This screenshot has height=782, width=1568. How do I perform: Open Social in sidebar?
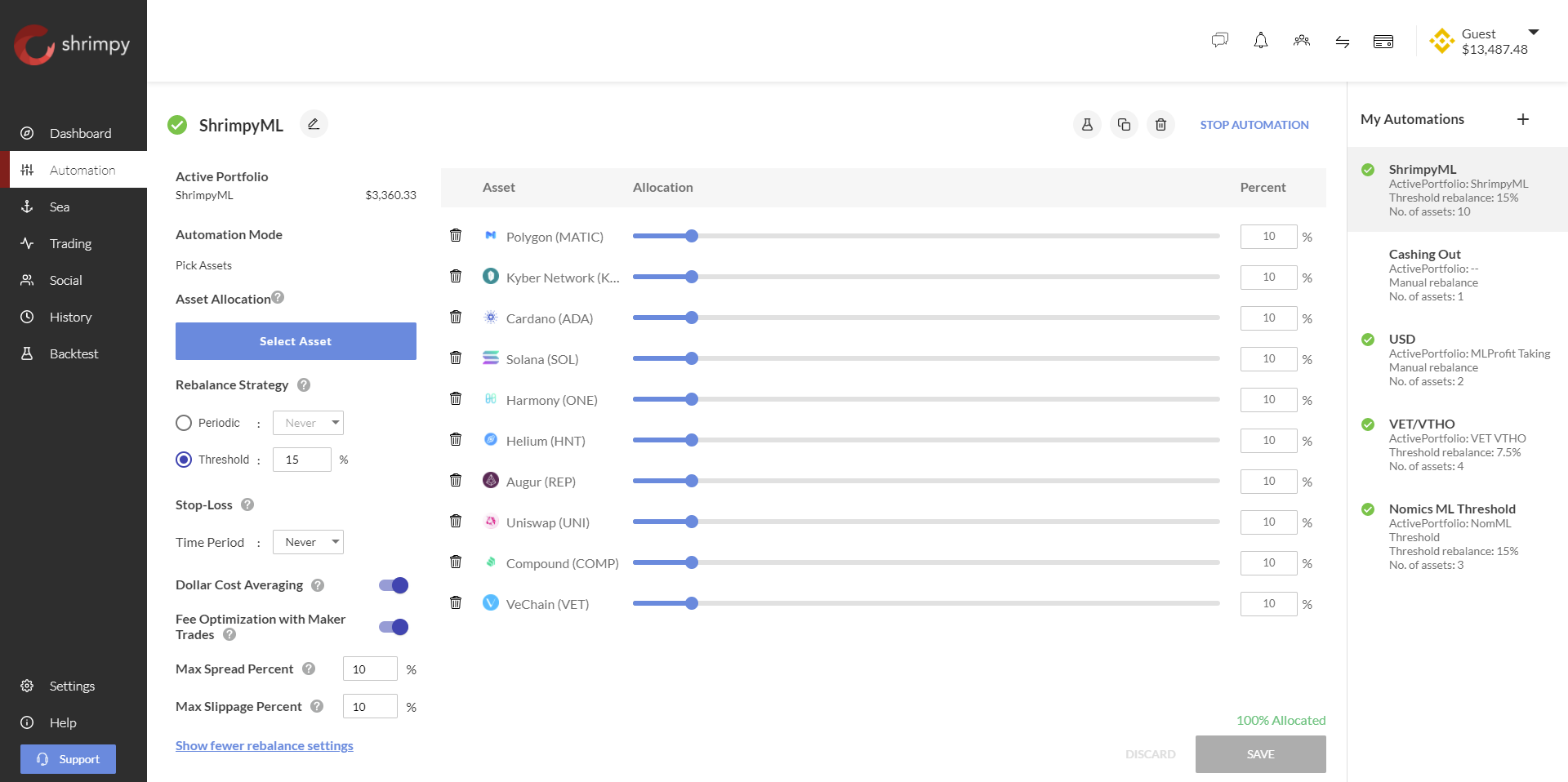tap(73, 280)
